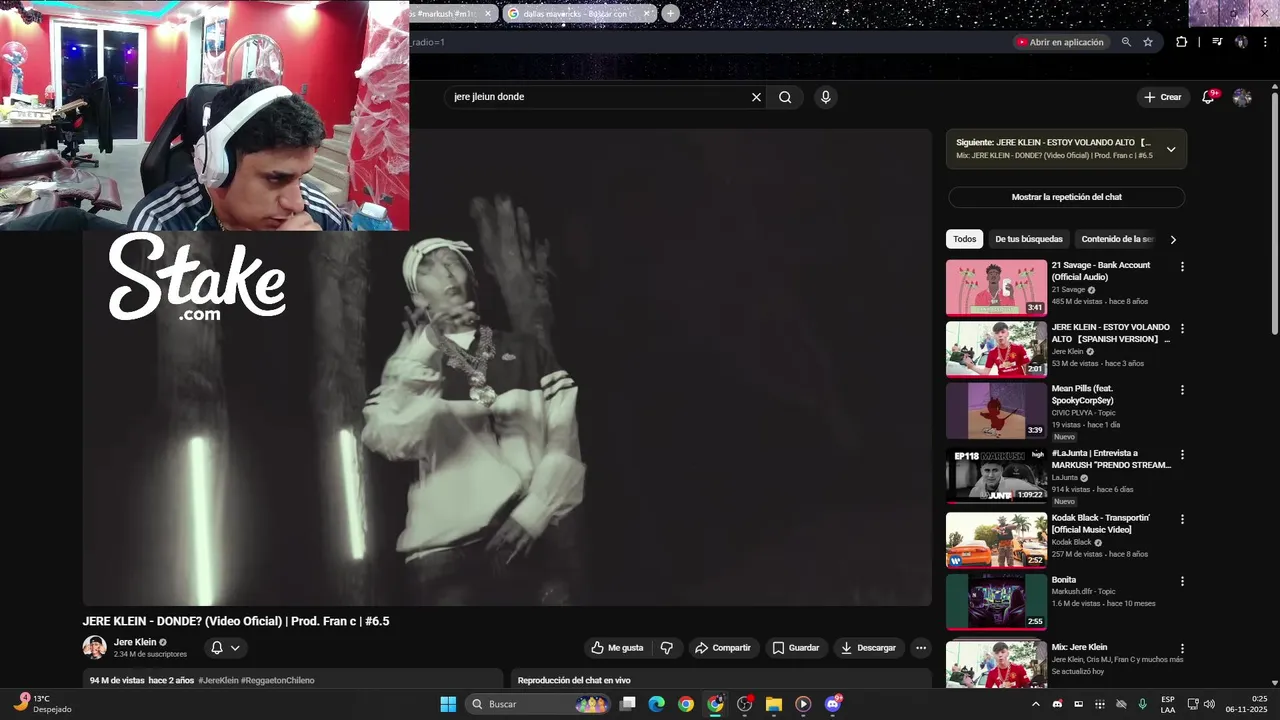The image size is (1280, 720).
Task: Open options for Bonita video
Action: click(x=1182, y=581)
